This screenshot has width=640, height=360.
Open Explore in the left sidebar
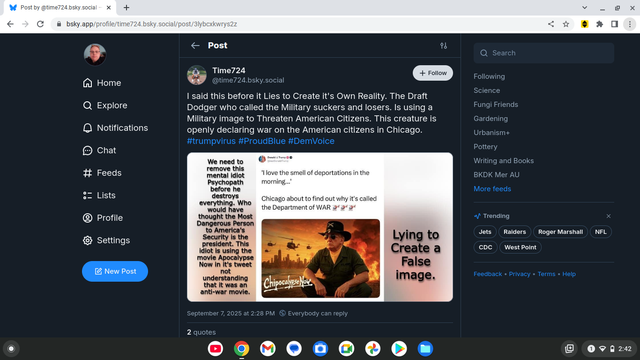(105, 105)
